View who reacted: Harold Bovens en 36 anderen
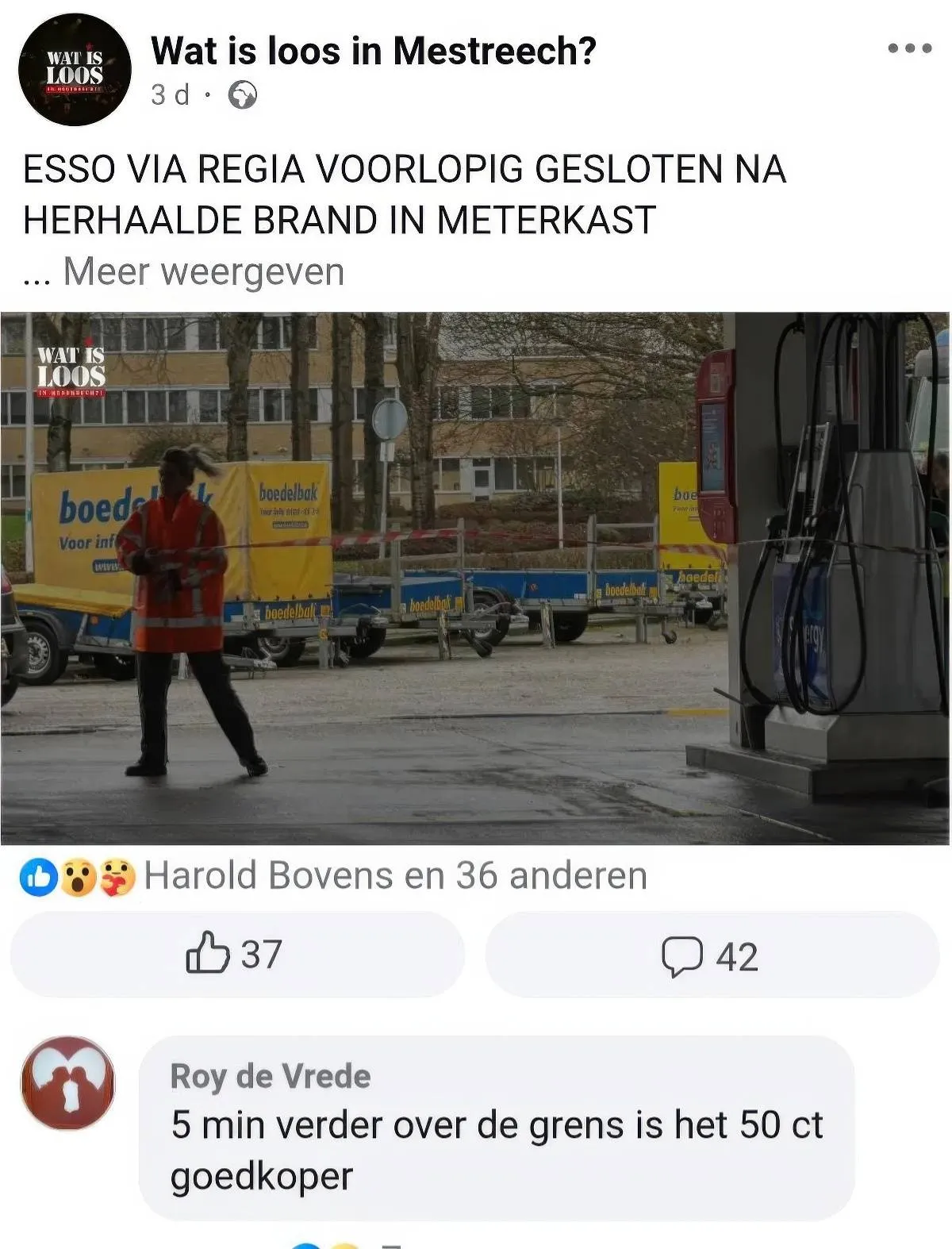The width and height of the screenshot is (952, 1249). (x=395, y=876)
